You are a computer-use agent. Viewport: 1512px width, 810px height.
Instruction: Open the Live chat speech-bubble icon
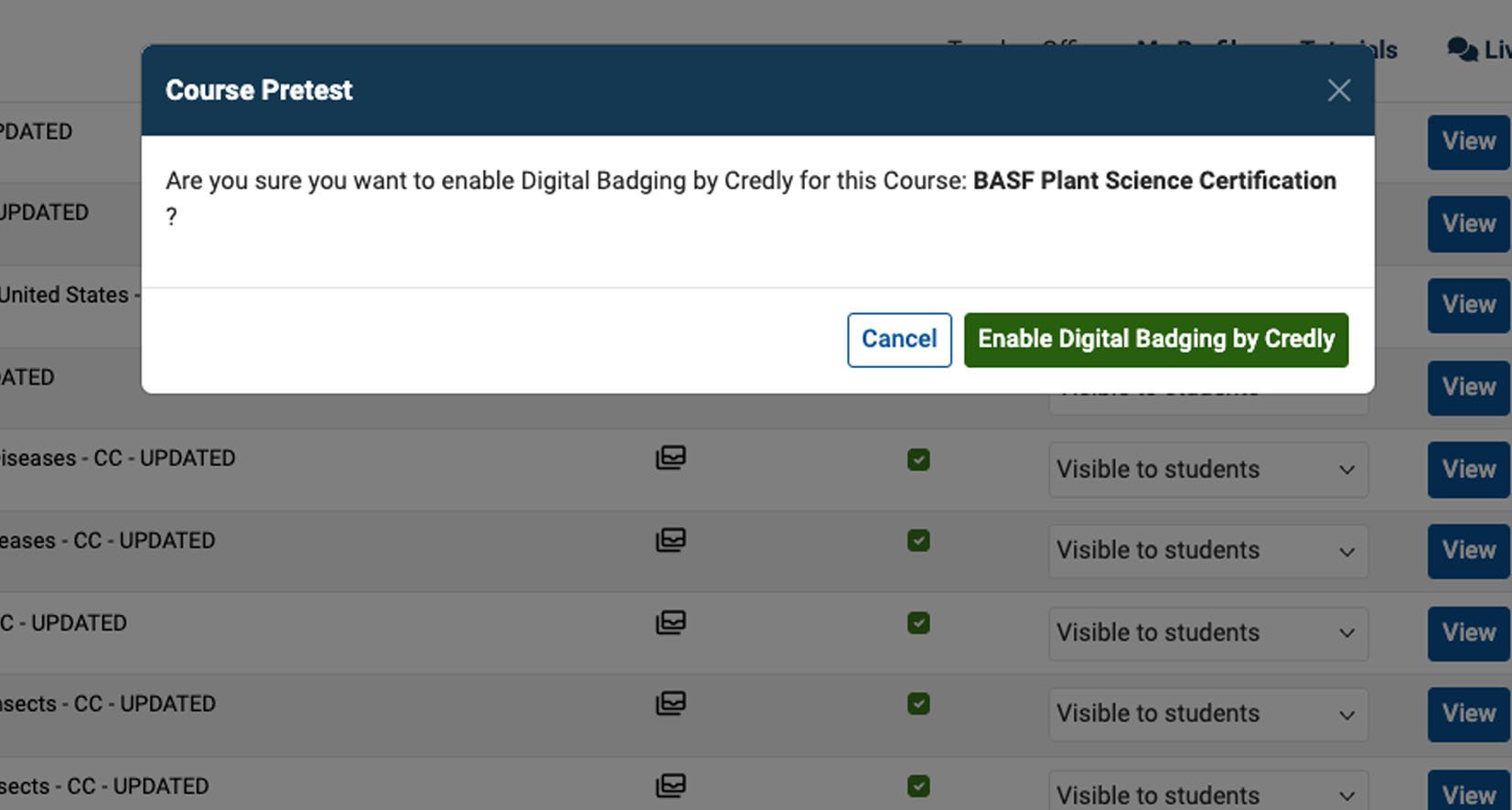pyautogui.click(x=1463, y=49)
